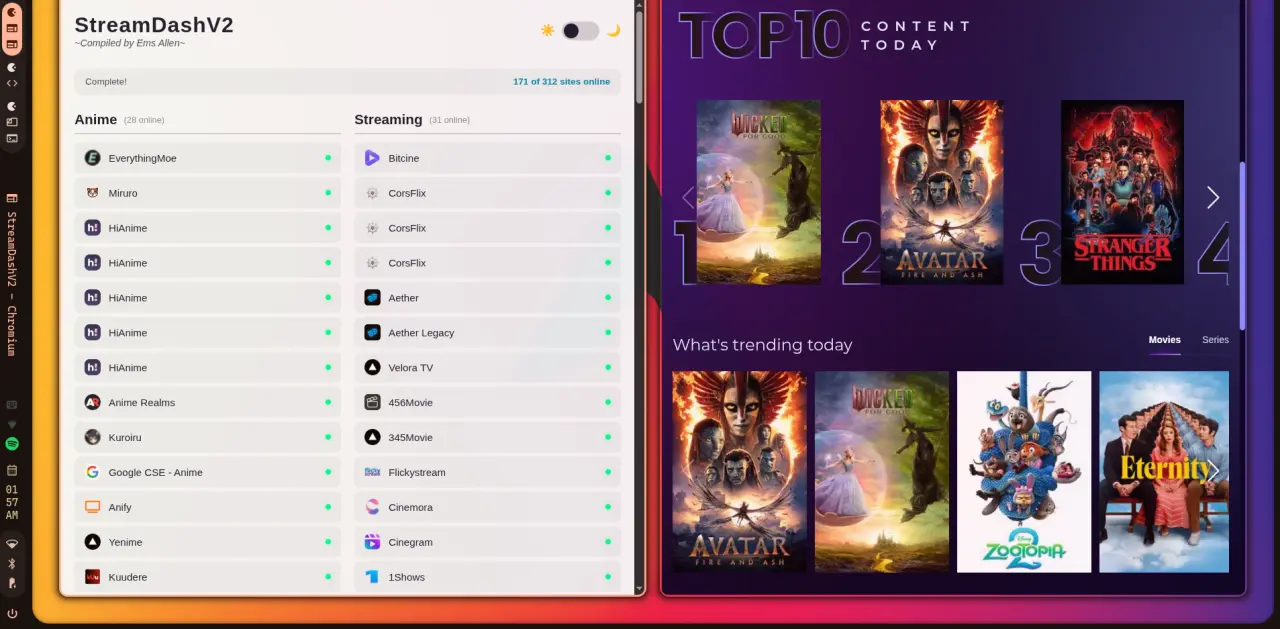
Task: Click the 1Shows blue icon
Action: [x=372, y=577]
